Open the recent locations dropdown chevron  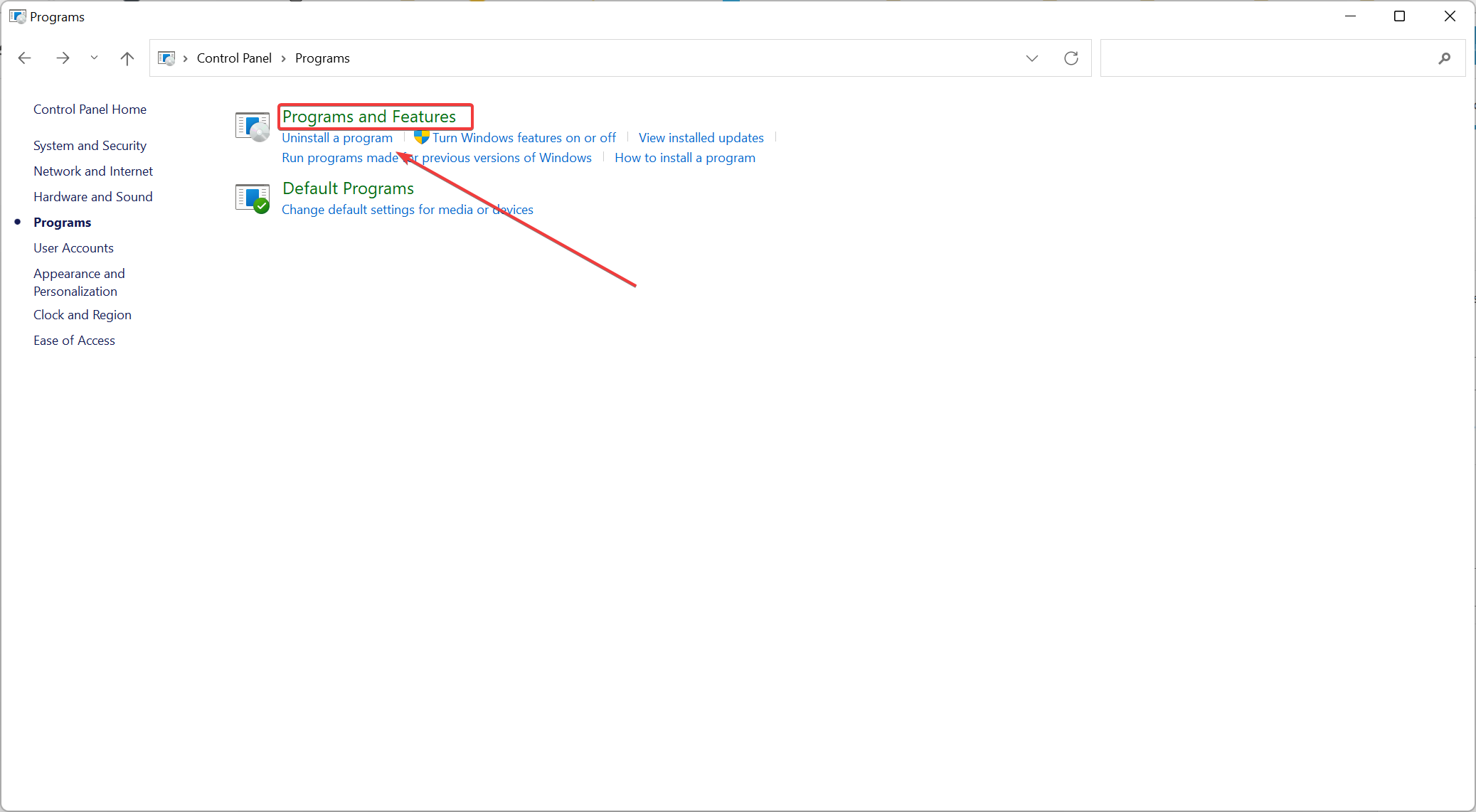[94, 58]
